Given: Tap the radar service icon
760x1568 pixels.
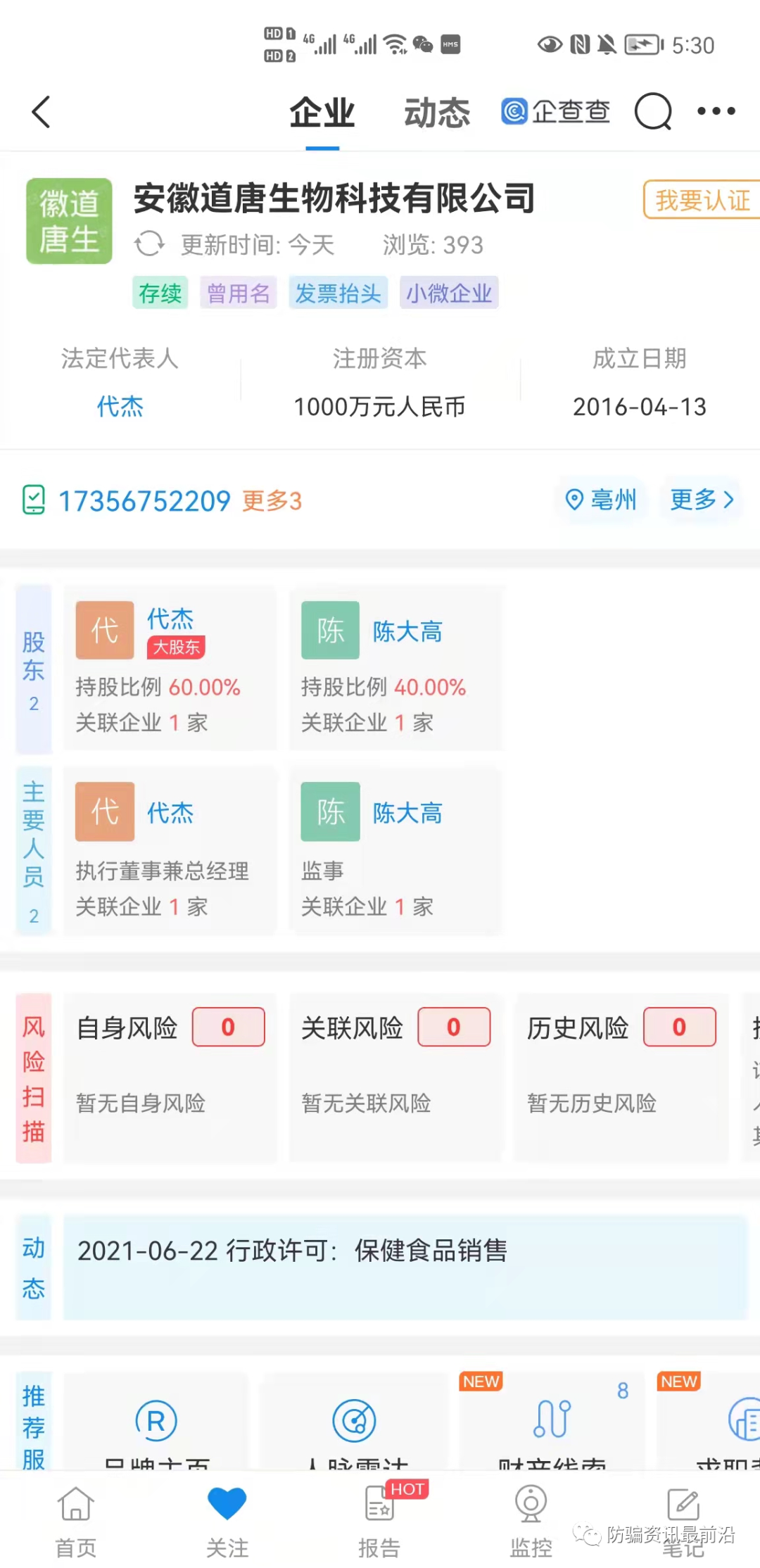Looking at the screenshot, I should point(354,1421).
